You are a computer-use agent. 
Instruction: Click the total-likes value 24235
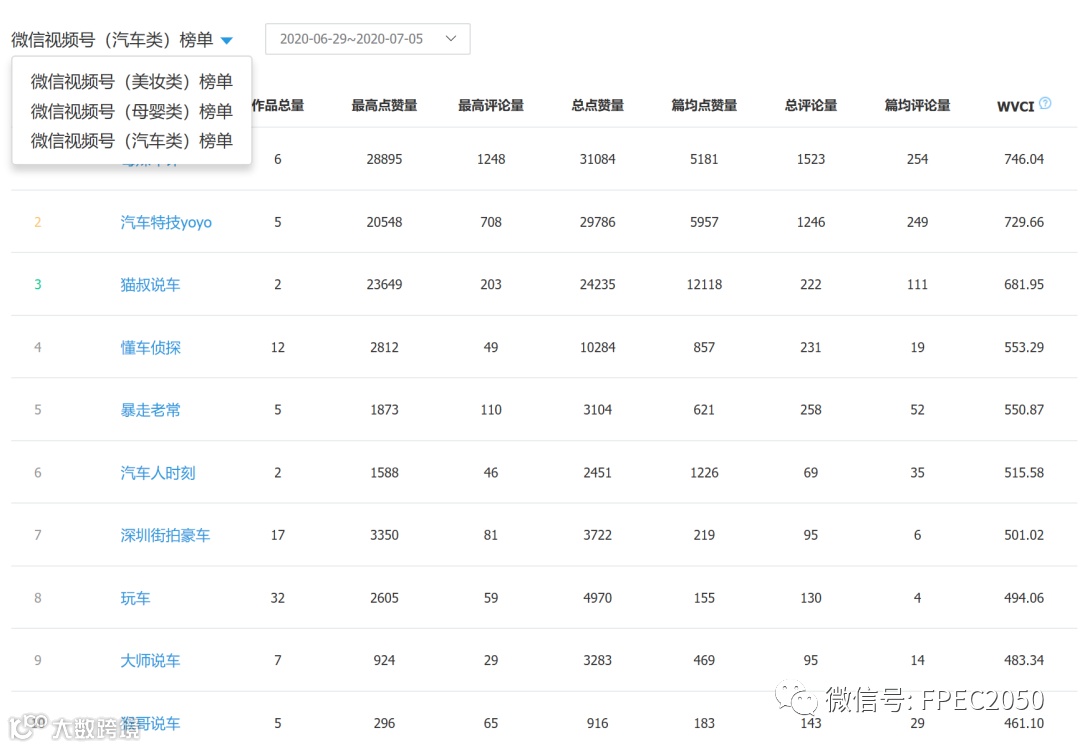[597, 284]
